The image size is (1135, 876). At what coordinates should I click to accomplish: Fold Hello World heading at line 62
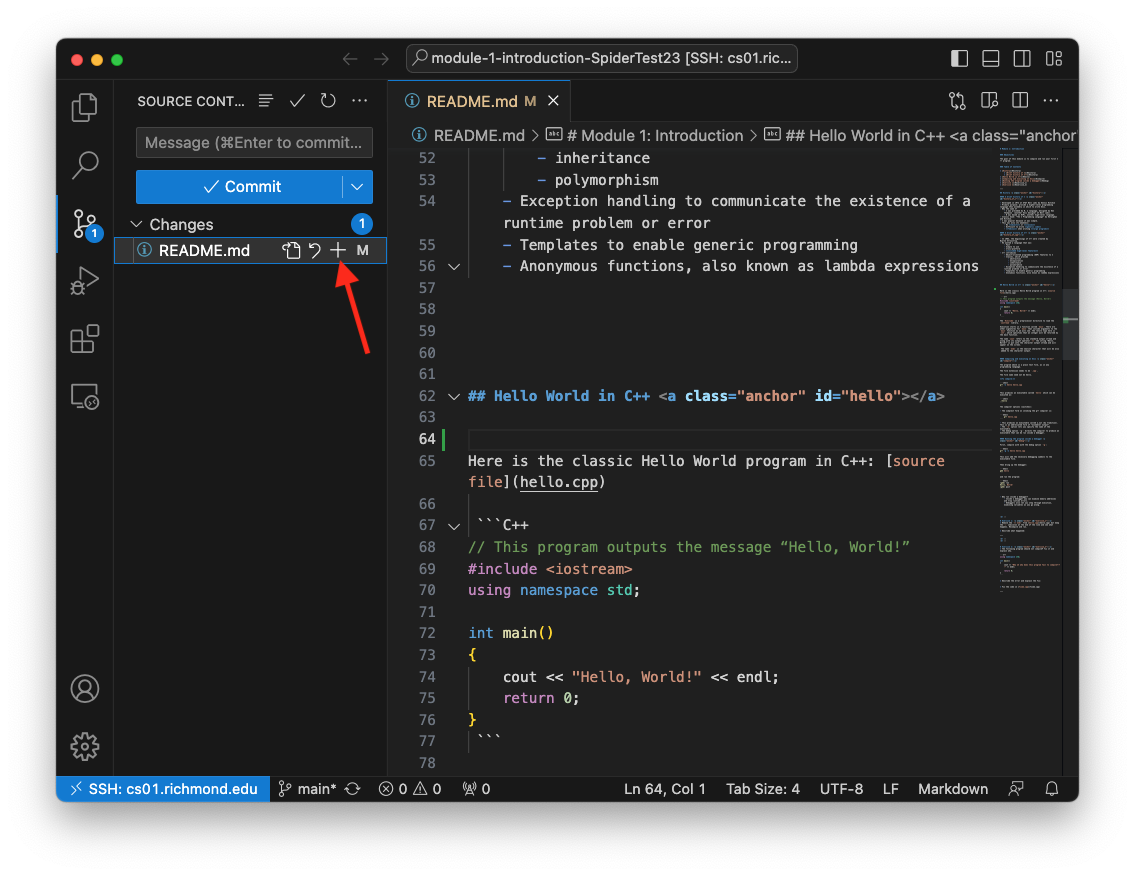(454, 396)
